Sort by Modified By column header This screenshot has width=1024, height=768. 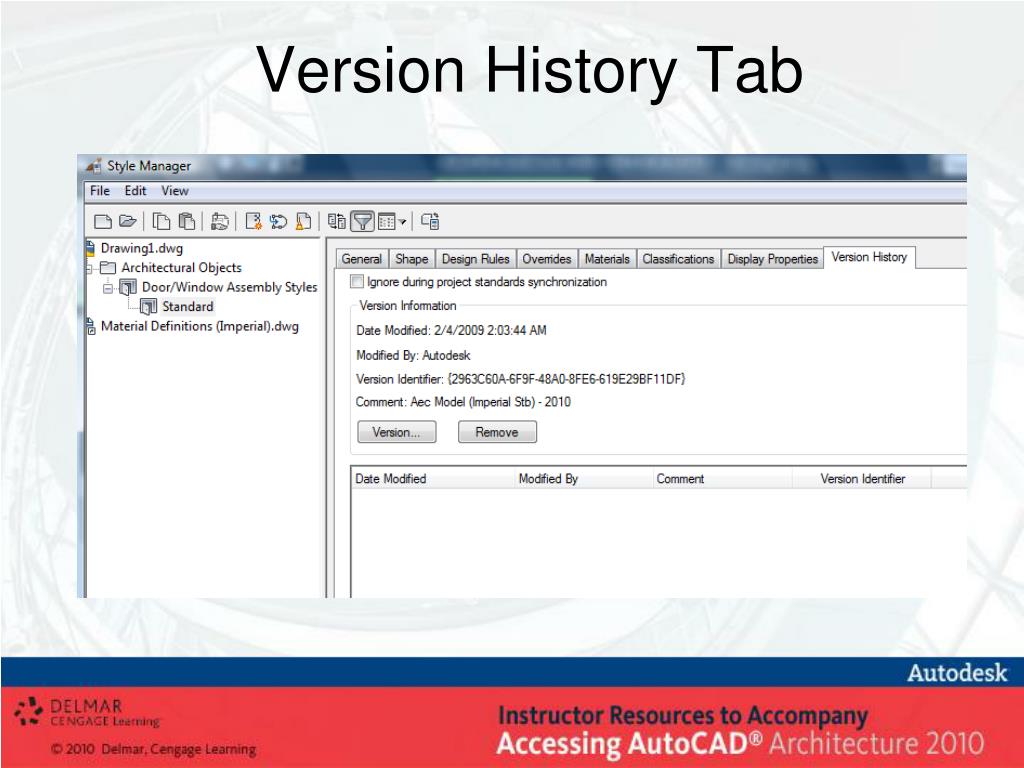click(583, 479)
